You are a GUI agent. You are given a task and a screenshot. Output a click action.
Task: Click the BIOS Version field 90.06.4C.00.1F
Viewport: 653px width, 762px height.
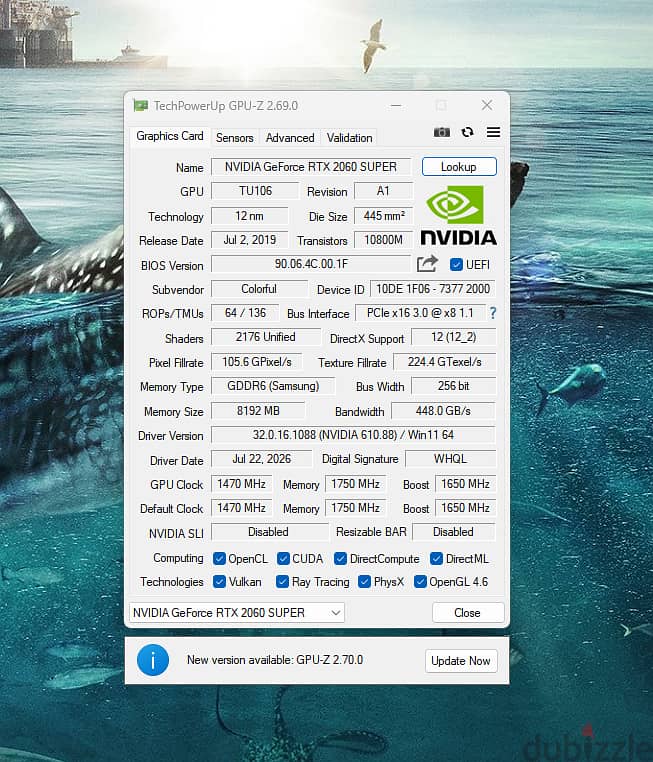point(311,264)
